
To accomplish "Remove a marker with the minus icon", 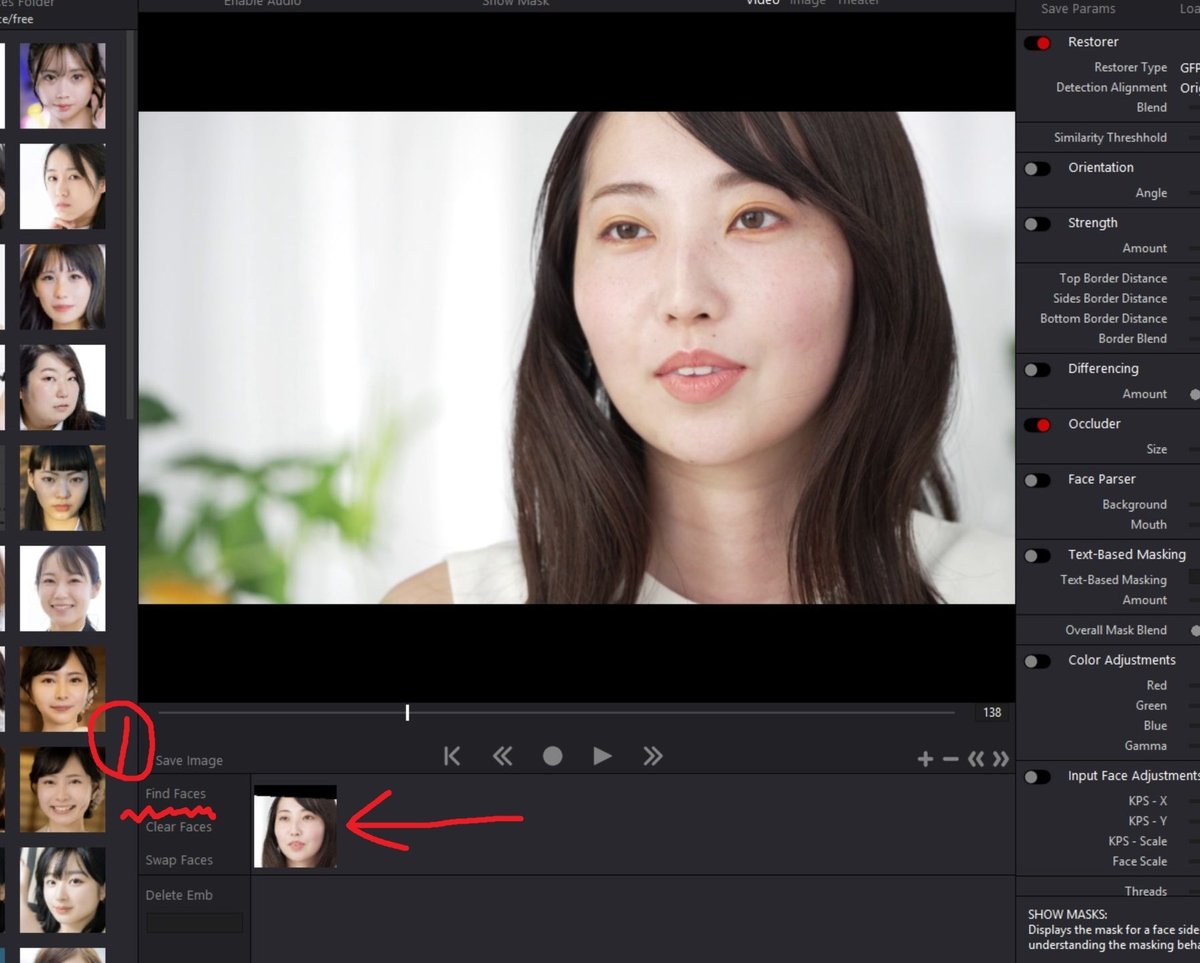I will [x=951, y=760].
